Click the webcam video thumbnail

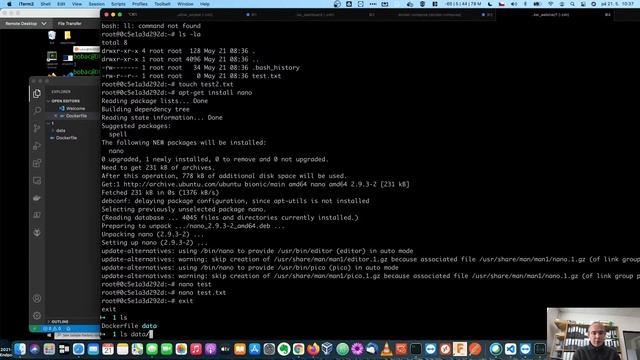[593, 333]
